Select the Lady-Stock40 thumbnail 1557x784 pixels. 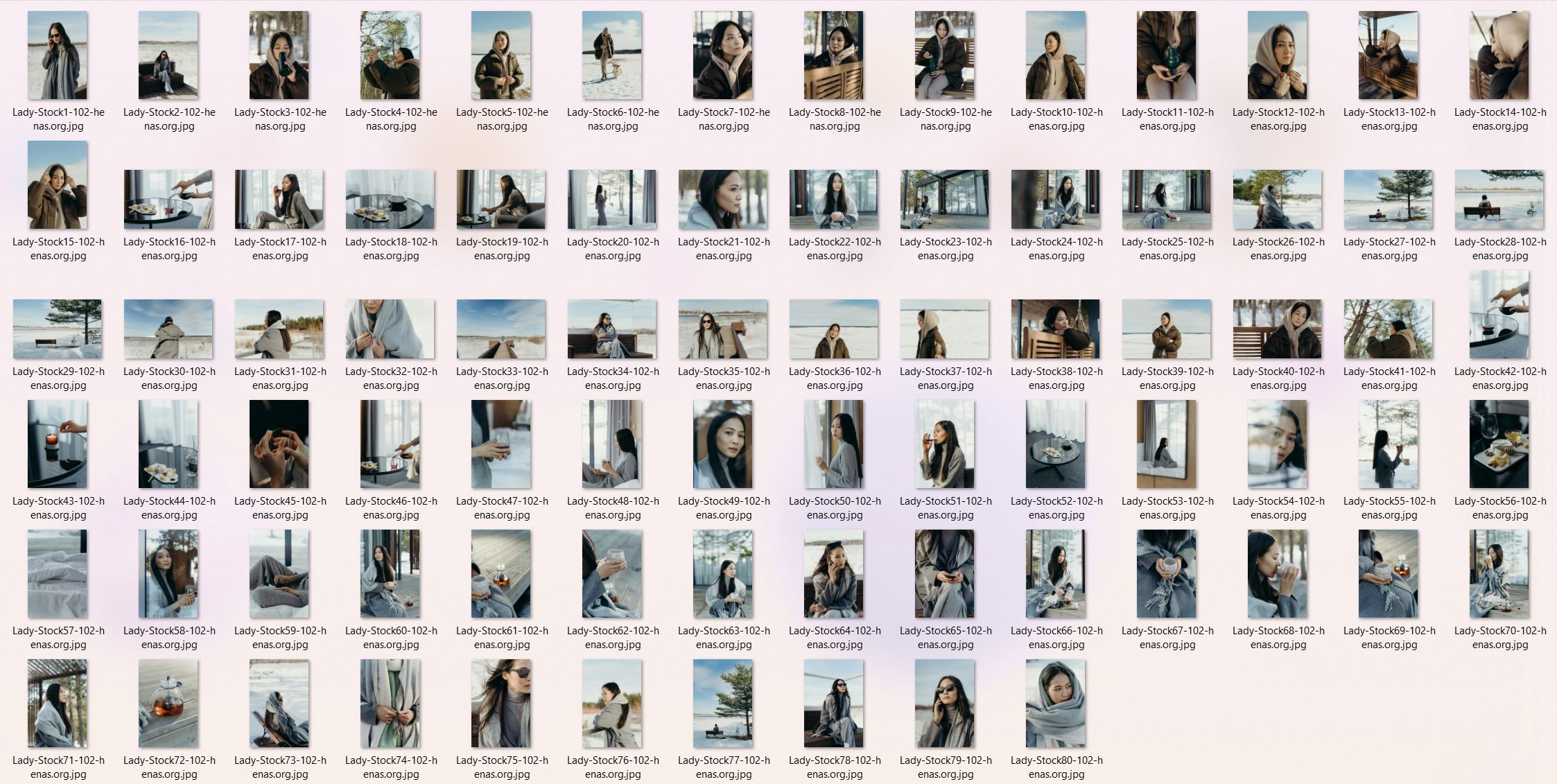click(x=1278, y=329)
